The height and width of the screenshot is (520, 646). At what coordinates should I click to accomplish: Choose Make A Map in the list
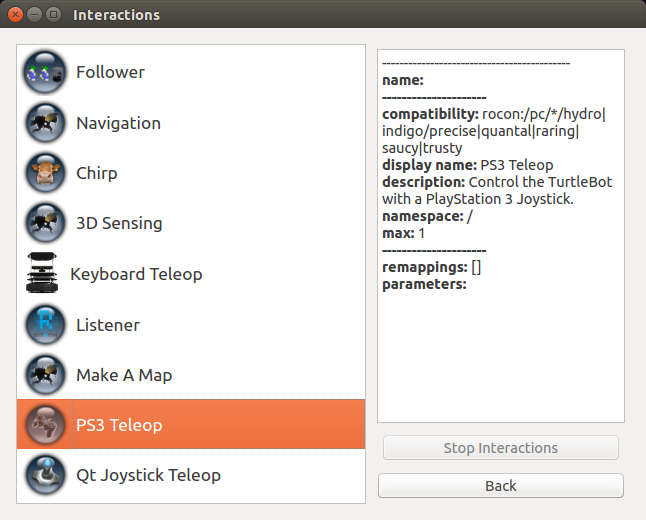point(124,375)
